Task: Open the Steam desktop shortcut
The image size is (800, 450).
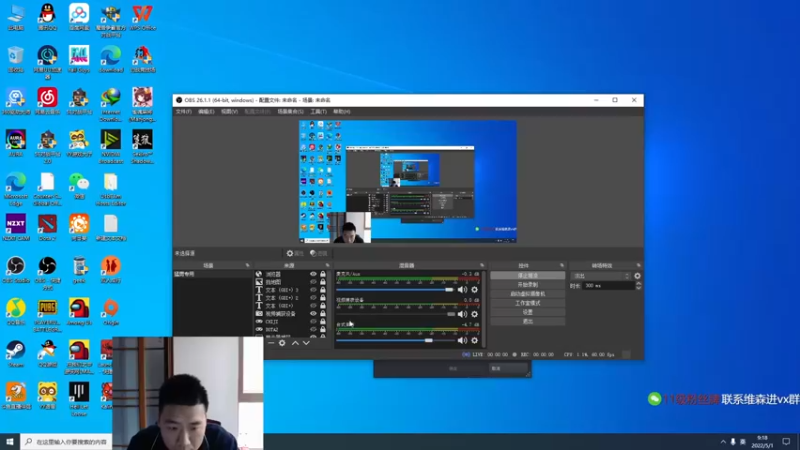Action: coord(16,354)
